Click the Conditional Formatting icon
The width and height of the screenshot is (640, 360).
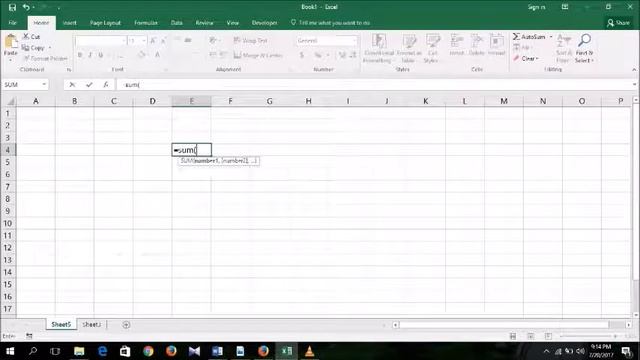click(379, 48)
